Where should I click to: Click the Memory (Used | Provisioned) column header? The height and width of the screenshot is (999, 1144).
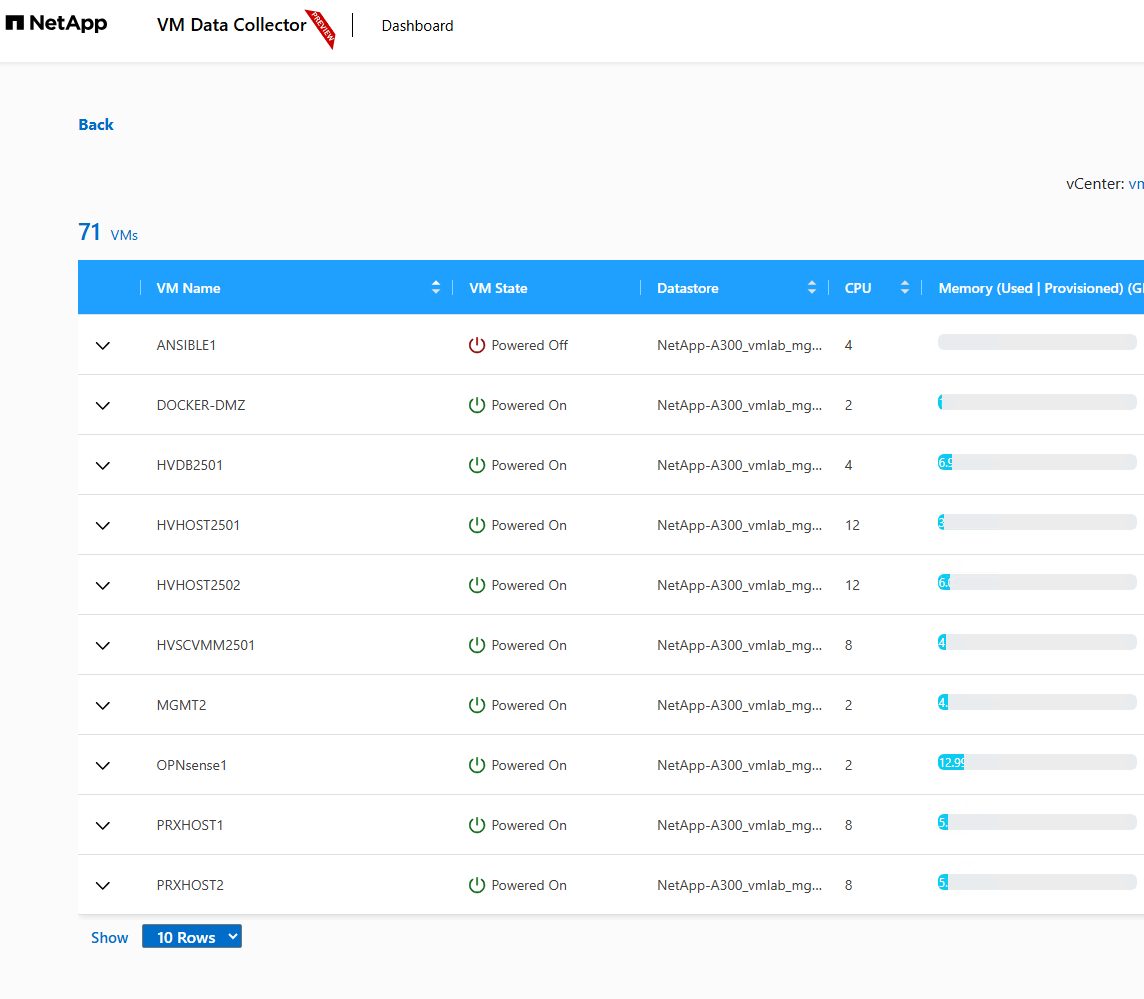(1040, 288)
